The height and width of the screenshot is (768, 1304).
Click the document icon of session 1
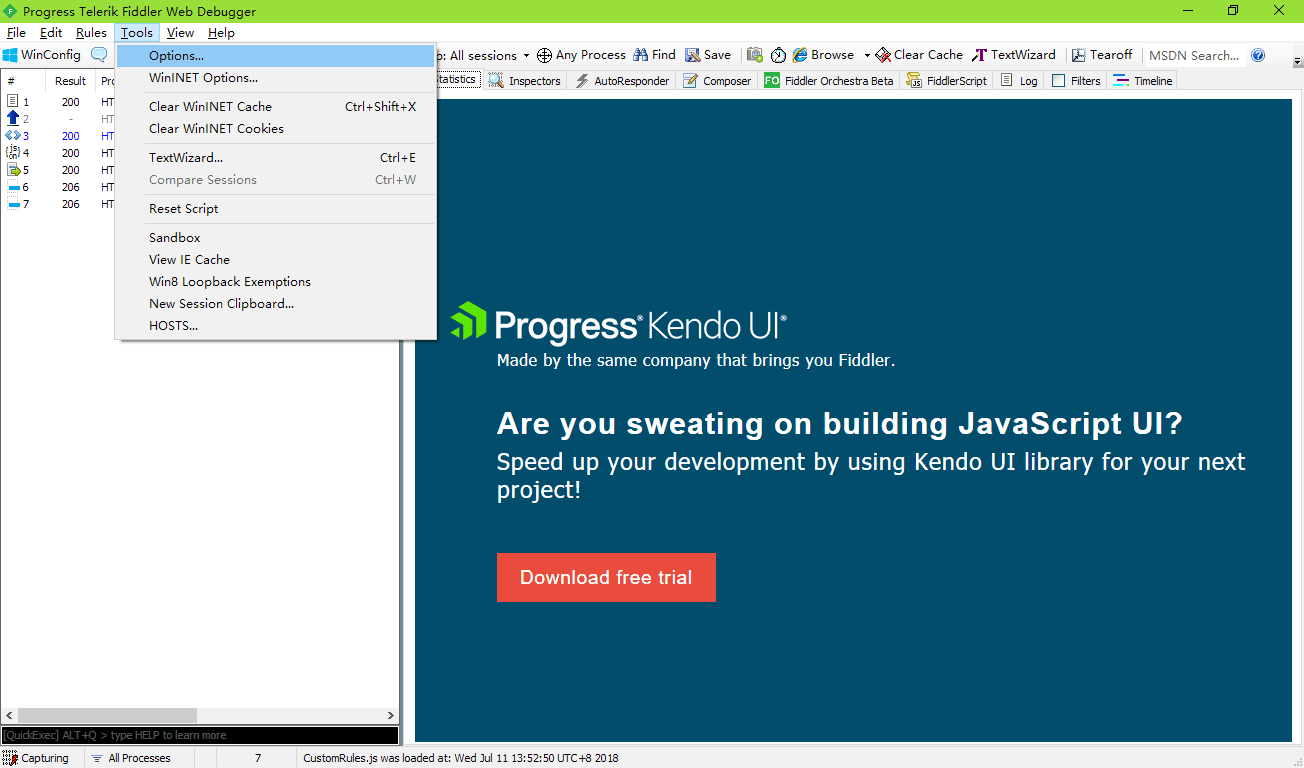click(x=13, y=101)
